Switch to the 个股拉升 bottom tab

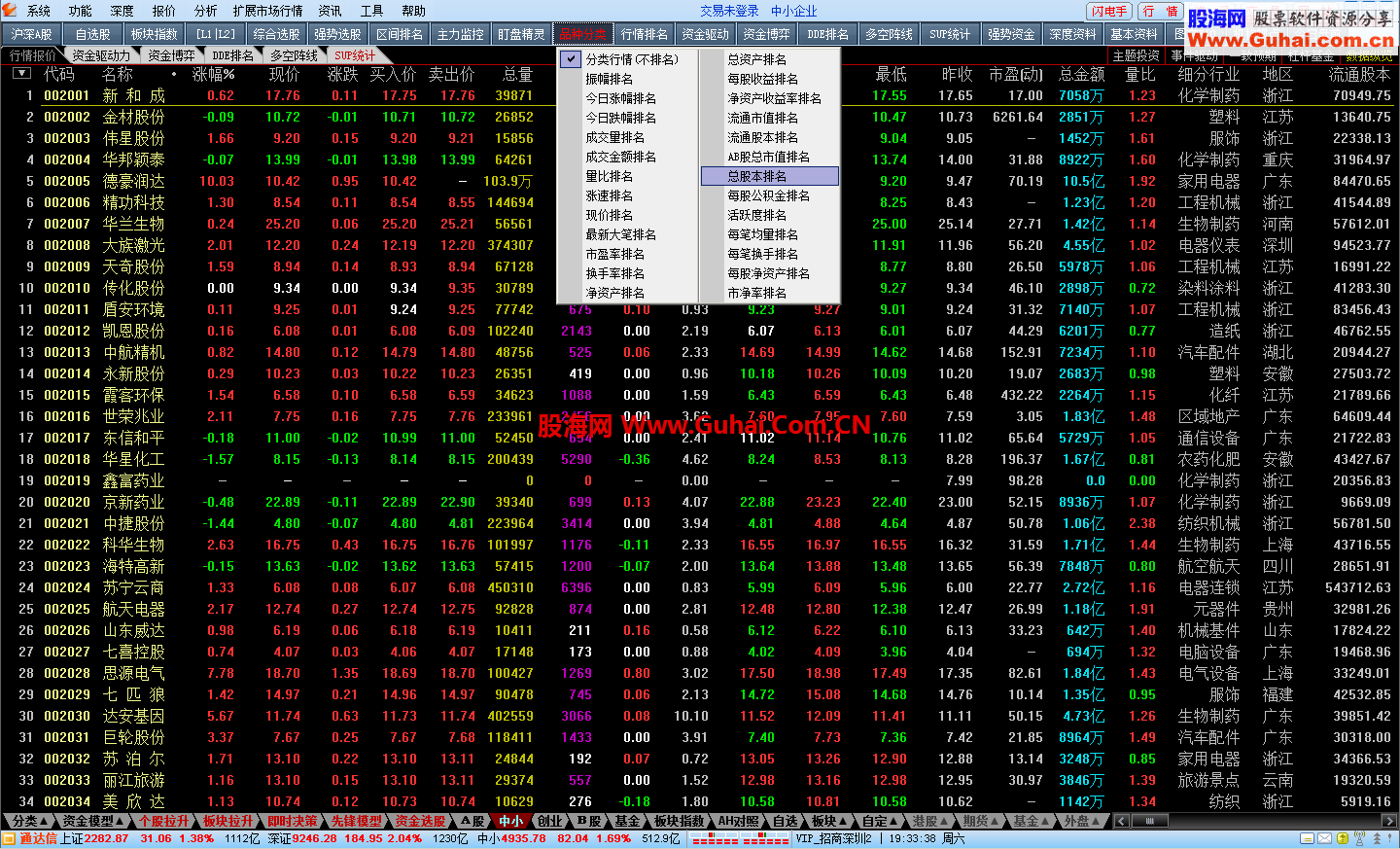164,822
